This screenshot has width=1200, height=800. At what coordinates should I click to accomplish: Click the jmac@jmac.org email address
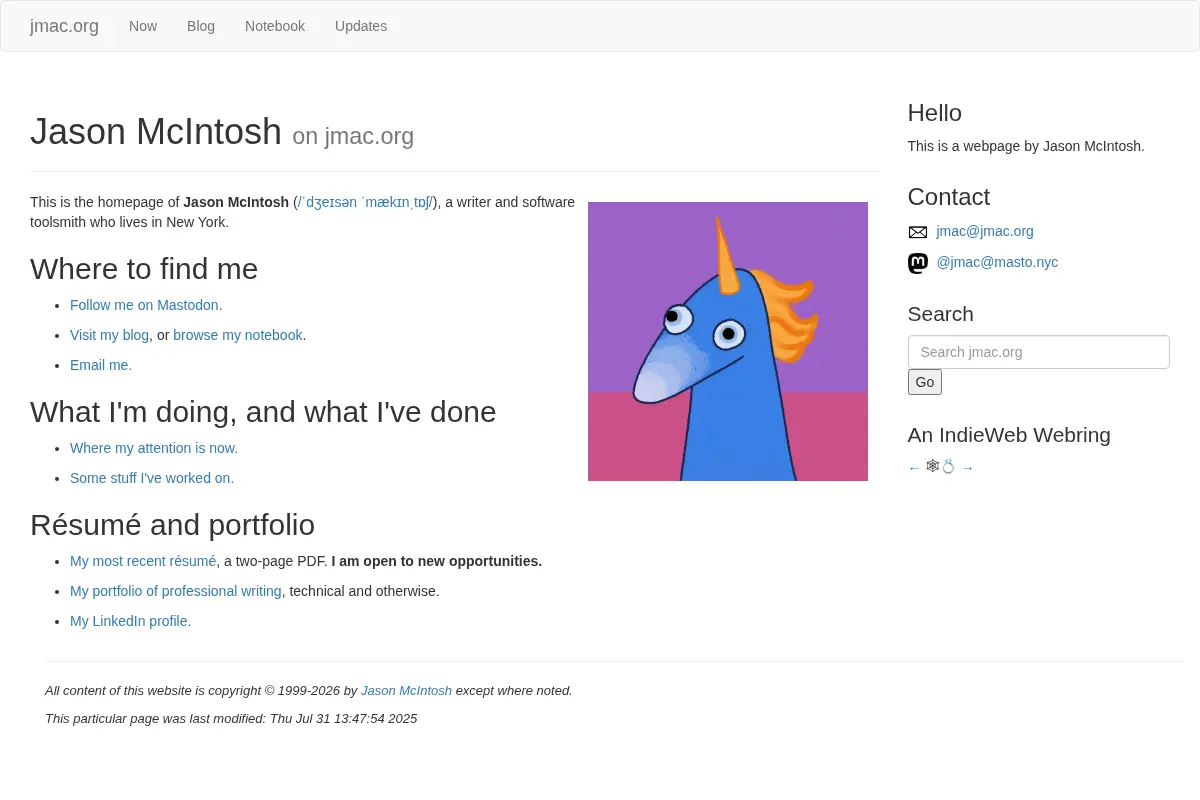click(x=985, y=231)
